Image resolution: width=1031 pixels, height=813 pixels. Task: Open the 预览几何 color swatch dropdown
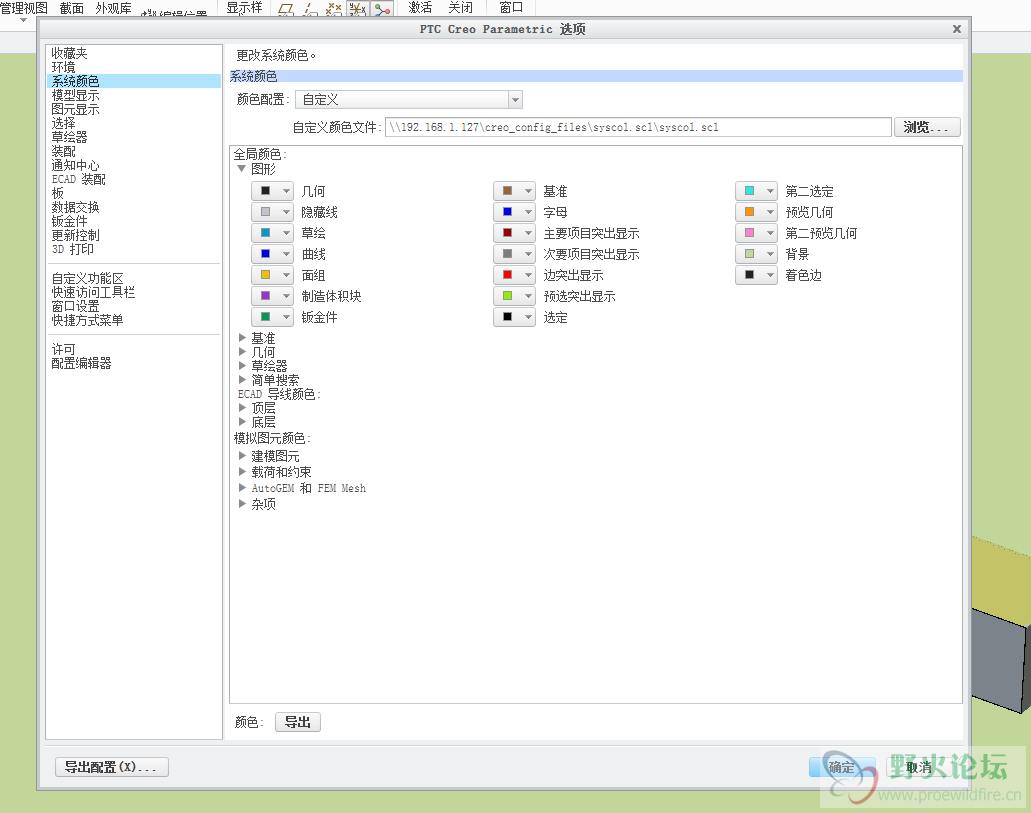tap(756, 212)
